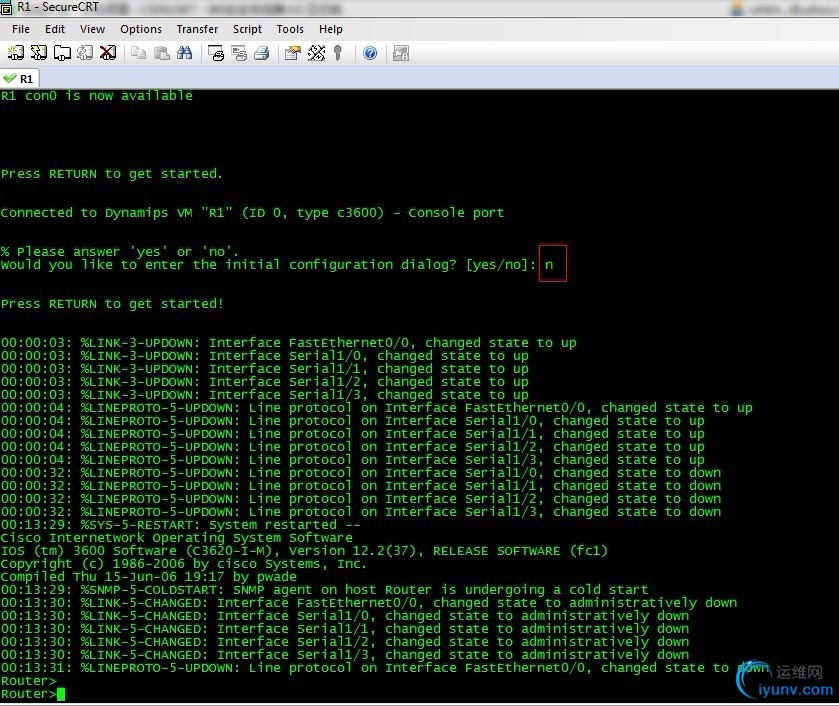Click '%LINK-5-CHANGED: Interface FastEthernet0/0' log line
Viewport: 839px width, 706px height.
[x=369, y=603]
